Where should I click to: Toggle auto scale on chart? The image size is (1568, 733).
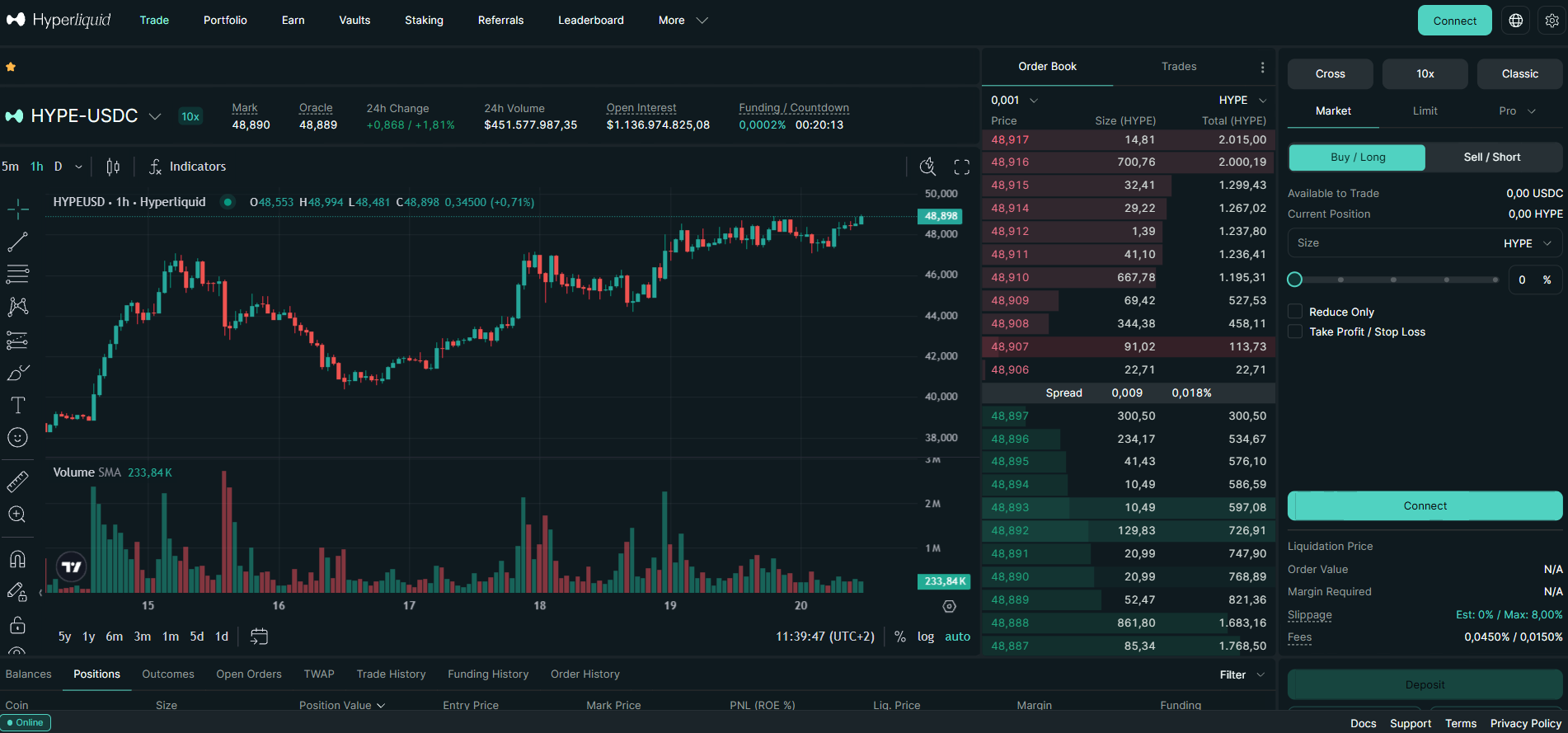957,637
